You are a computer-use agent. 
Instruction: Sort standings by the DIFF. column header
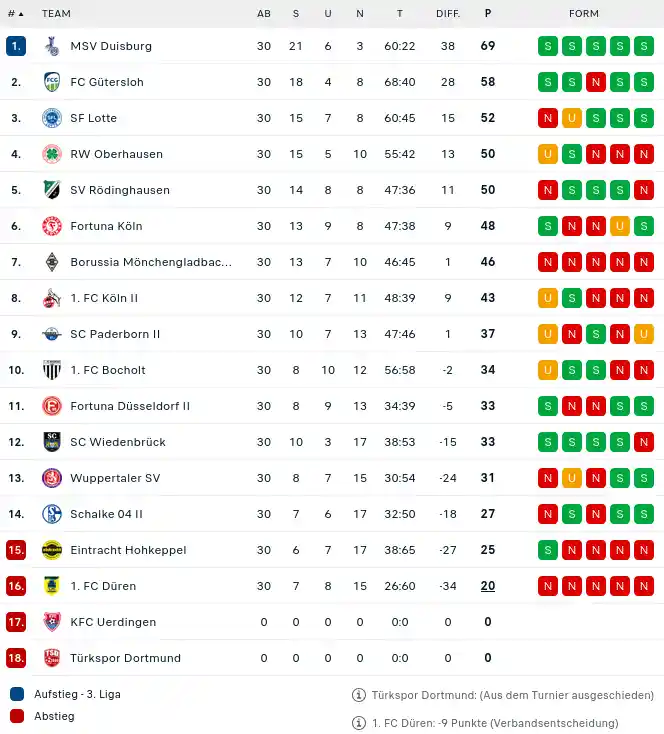click(x=448, y=14)
